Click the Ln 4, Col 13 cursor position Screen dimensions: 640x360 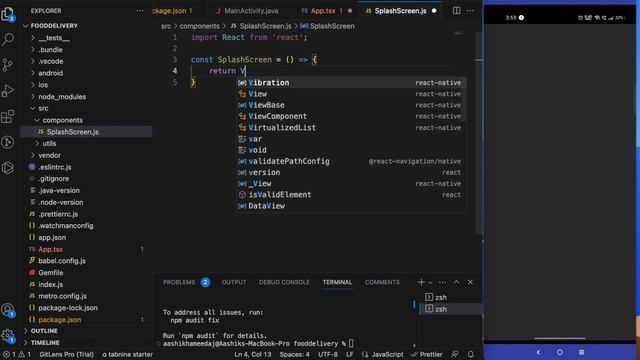pyautogui.click(x=253, y=354)
